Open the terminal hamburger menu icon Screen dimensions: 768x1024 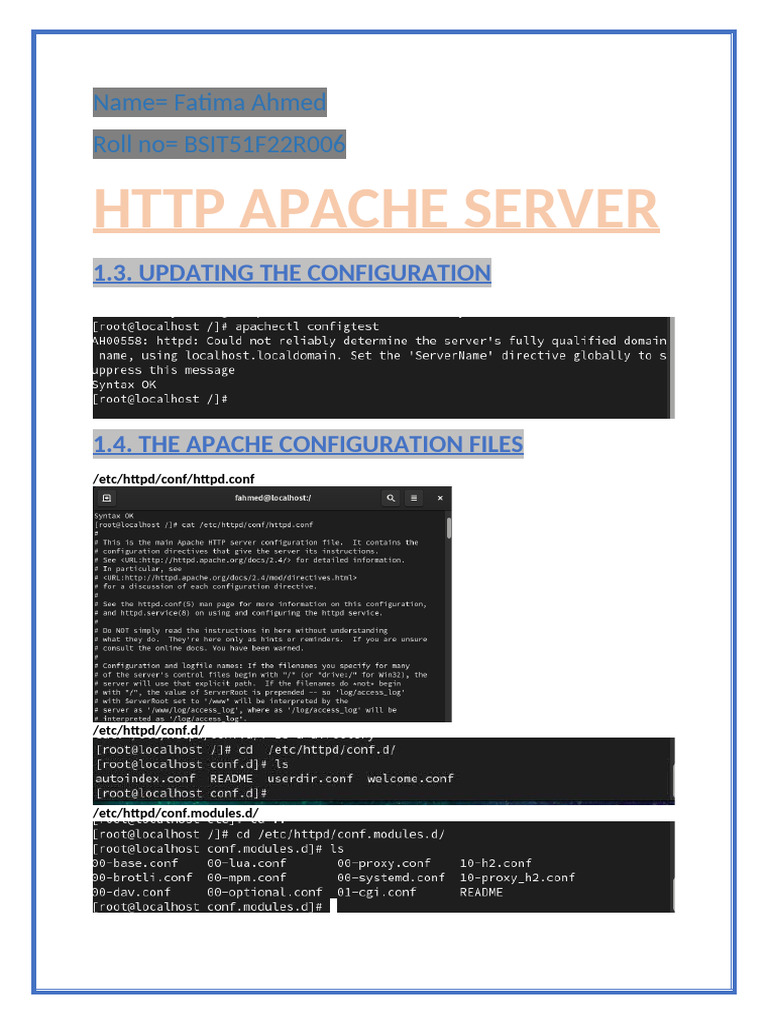tap(414, 498)
